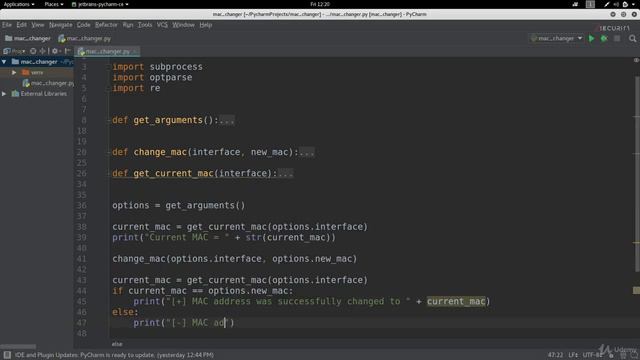This screenshot has height=360, width=640.
Task: Click the tool window quick access icon in status bar
Action: 7,355
